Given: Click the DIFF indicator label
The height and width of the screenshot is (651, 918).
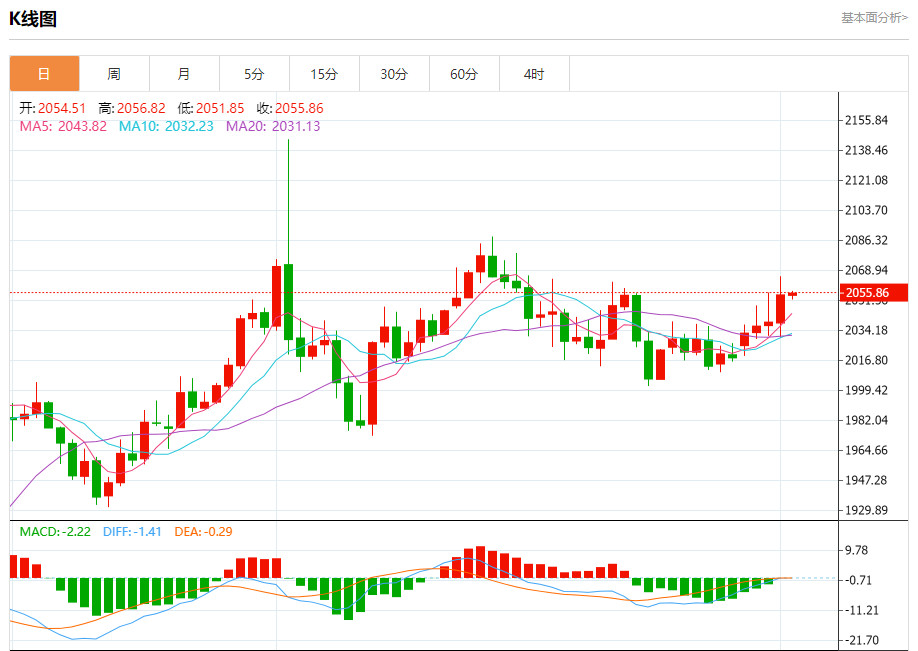Looking at the screenshot, I should point(132,532).
